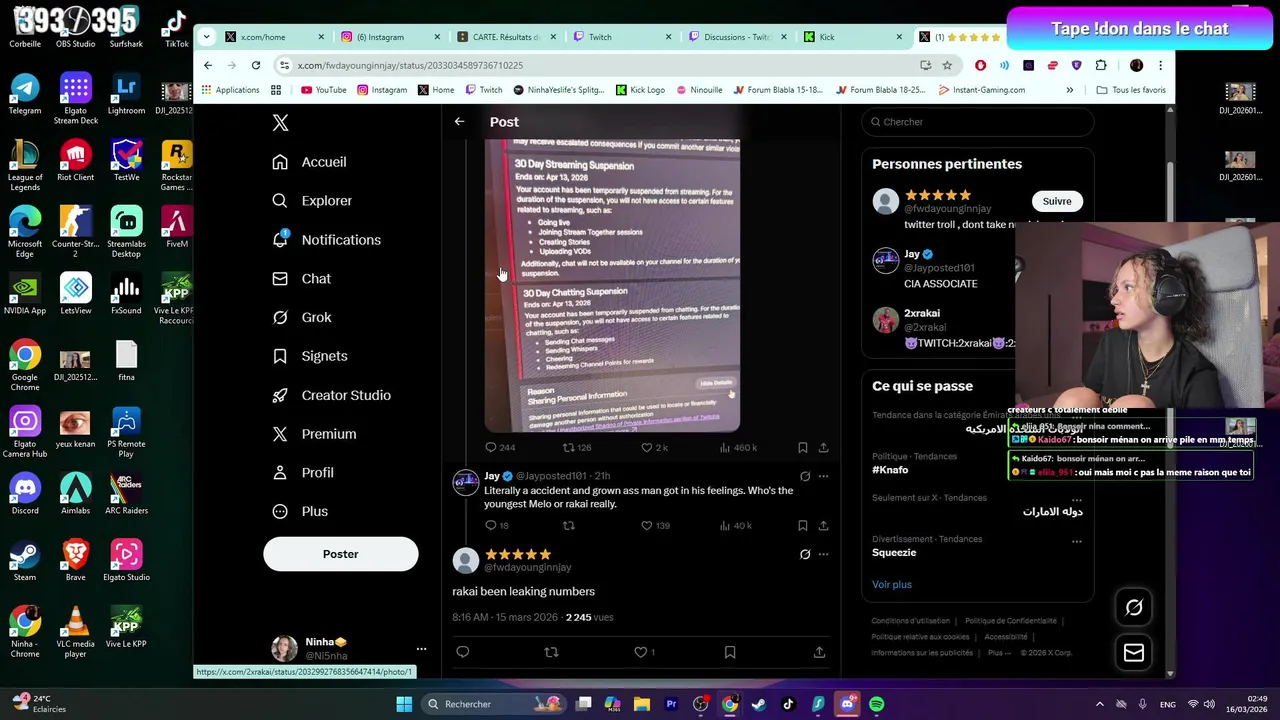The width and height of the screenshot is (1280, 720).
Task: Open Ninha account menu three dots
Action: [x=421, y=649]
